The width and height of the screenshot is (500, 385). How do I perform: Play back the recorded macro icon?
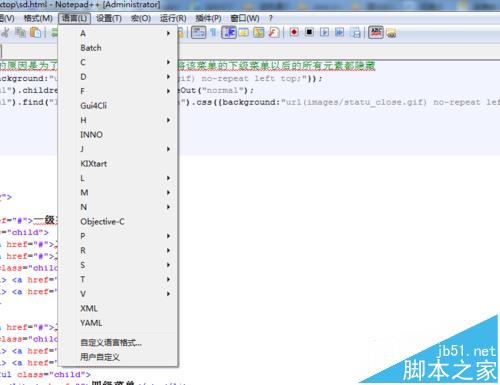click(324, 32)
